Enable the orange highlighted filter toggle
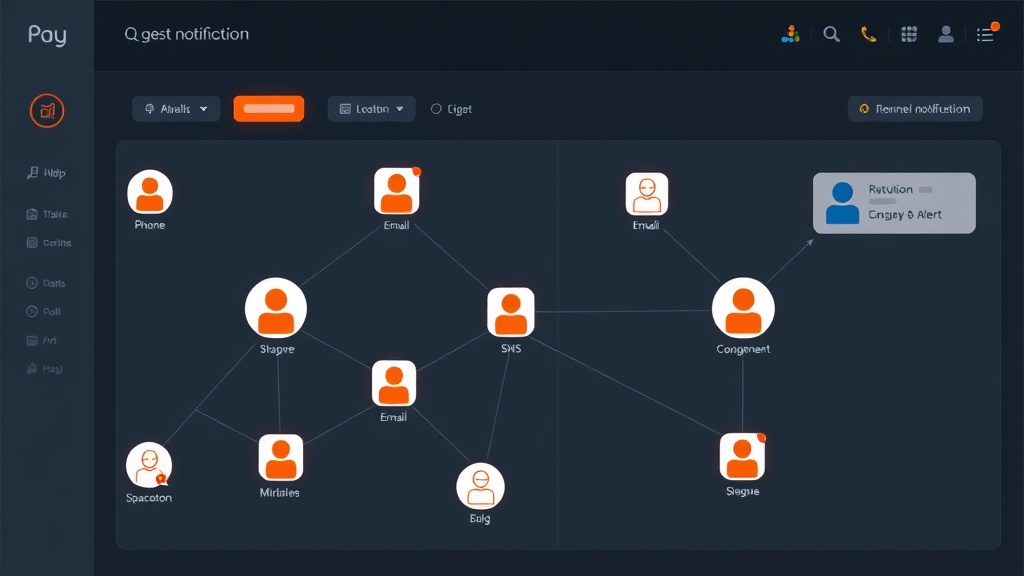Screen dimensions: 1024x576 click(x=269, y=108)
